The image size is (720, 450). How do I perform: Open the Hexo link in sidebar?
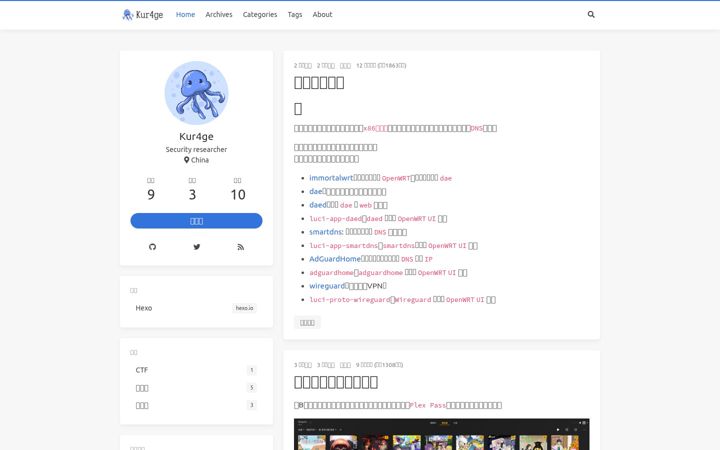[x=197, y=308]
